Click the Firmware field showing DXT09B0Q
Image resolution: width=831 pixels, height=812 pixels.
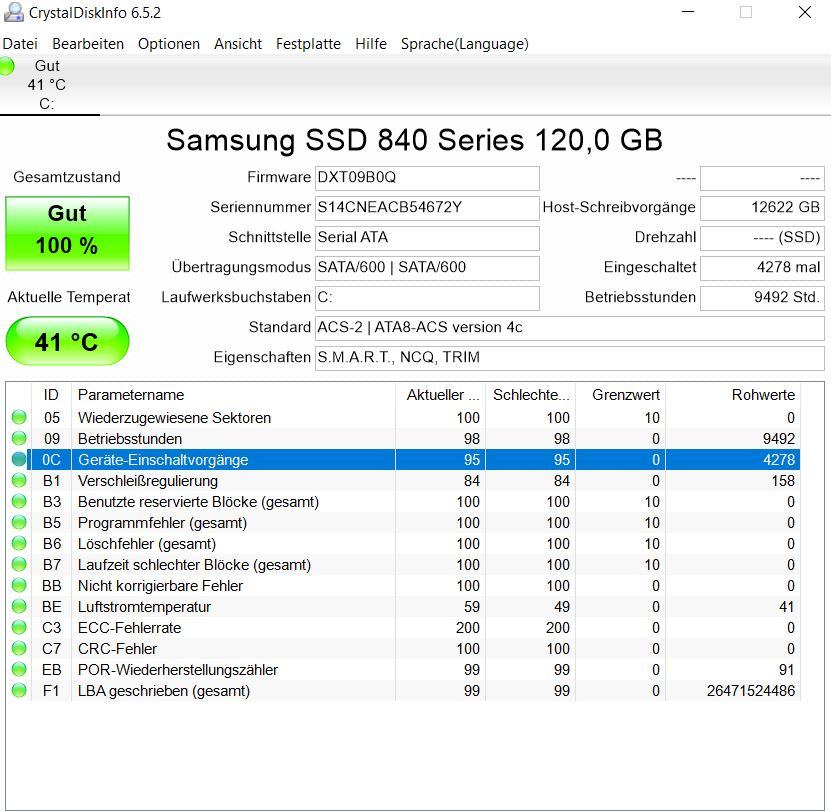click(x=427, y=178)
